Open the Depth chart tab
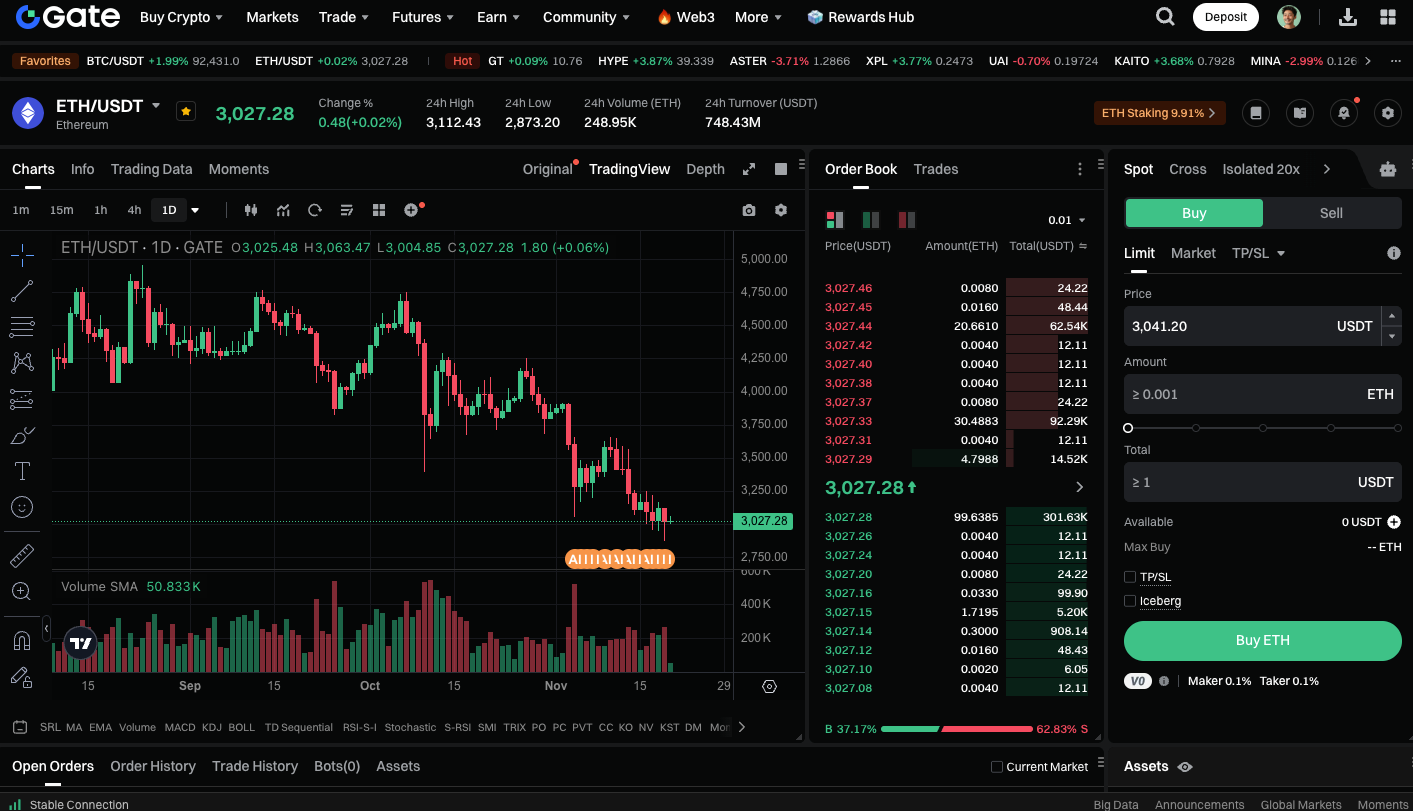Image resolution: width=1413 pixels, height=811 pixels. pyautogui.click(x=705, y=169)
